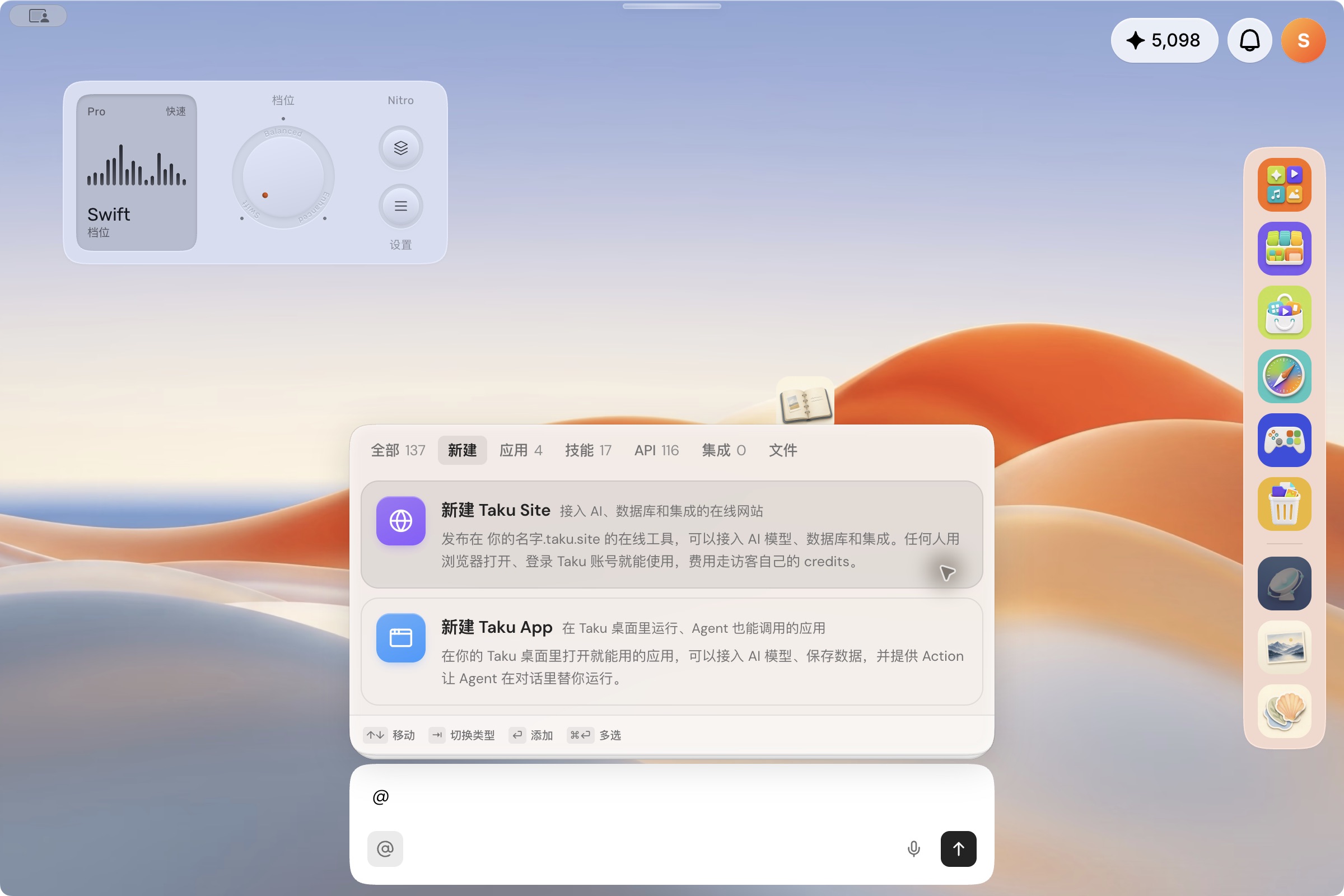
Task: Click the Pro label on the tier card
Action: [x=96, y=111]
